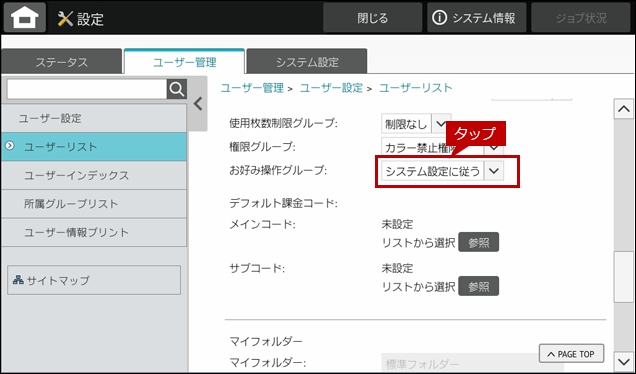Click the search magnifier icon
Viewport: 636px width, 374px height.
coord(177,89)
